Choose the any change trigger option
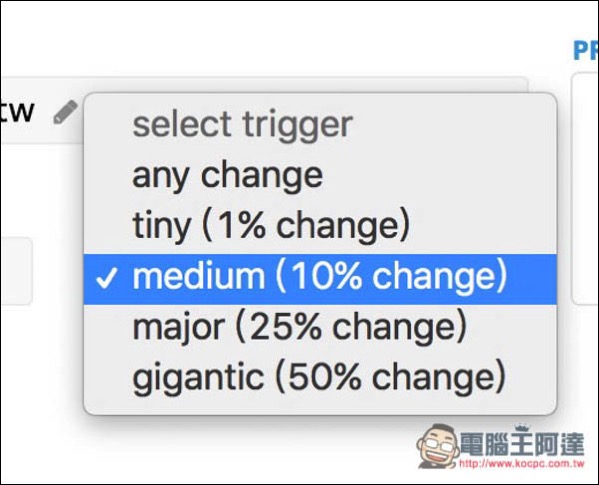Screen dimensions: 599x485 320,176
